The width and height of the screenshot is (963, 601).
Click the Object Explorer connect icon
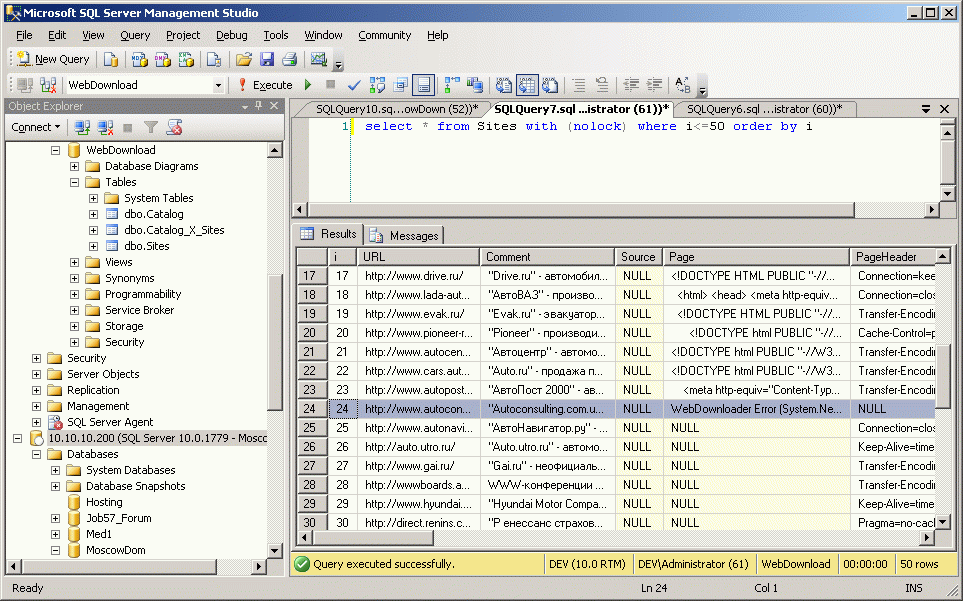(82, 127)
